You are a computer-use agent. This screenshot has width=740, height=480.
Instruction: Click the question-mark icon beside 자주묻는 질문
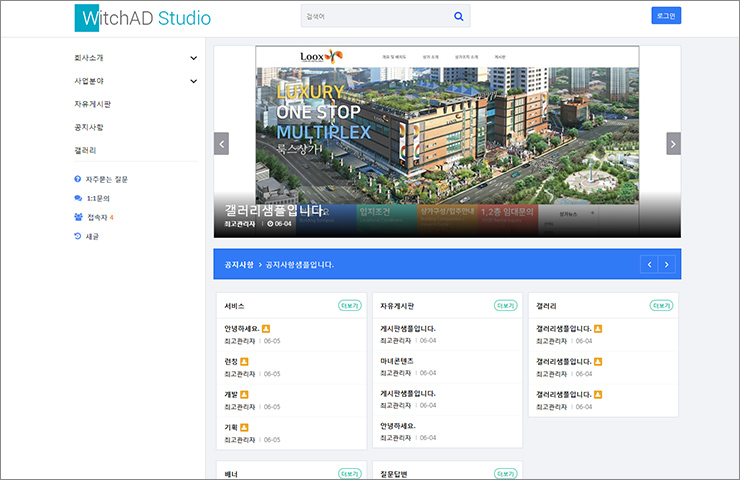click(x=78, y=179)
